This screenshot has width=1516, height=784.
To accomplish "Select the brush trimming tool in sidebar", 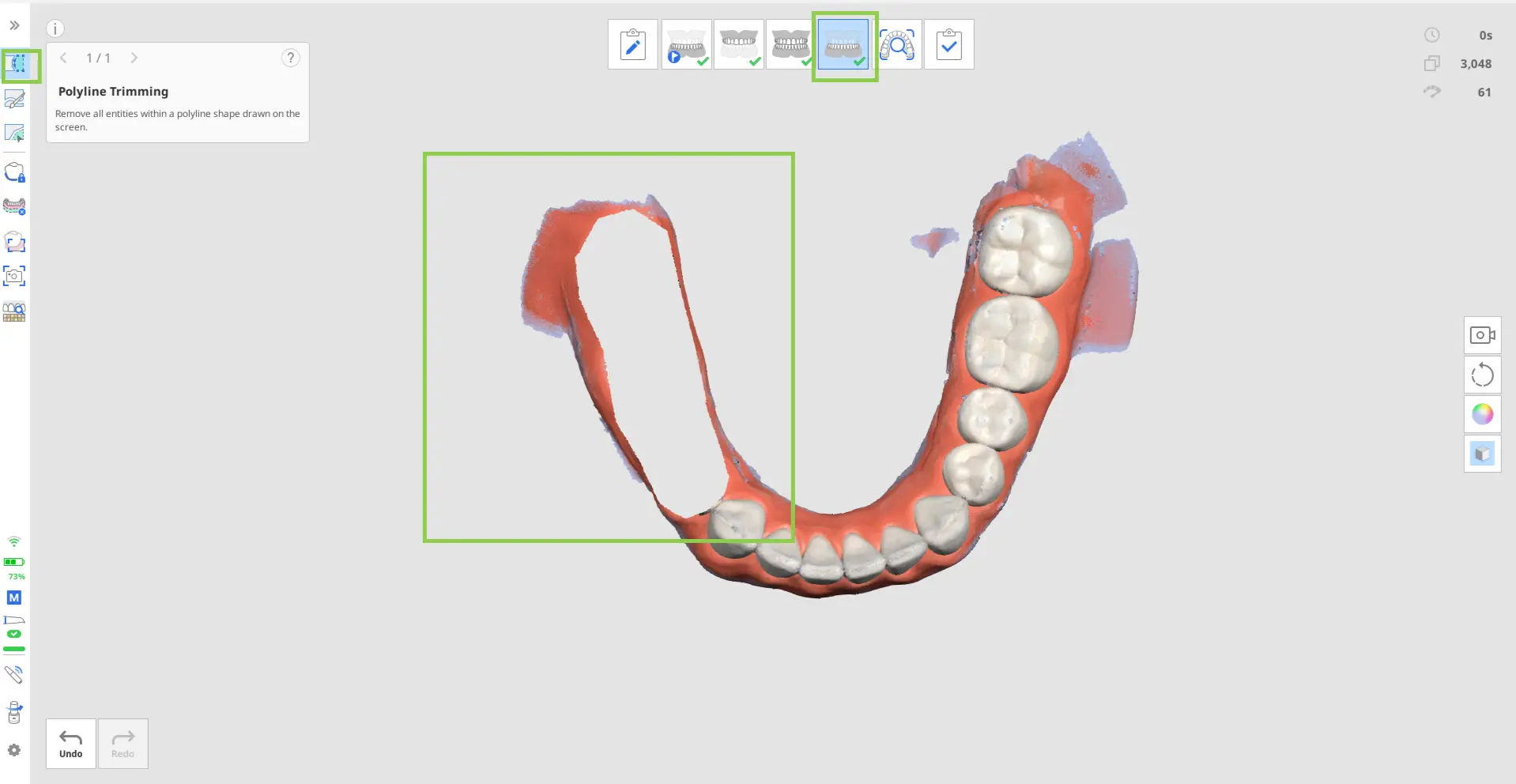I will pos(15,99).
